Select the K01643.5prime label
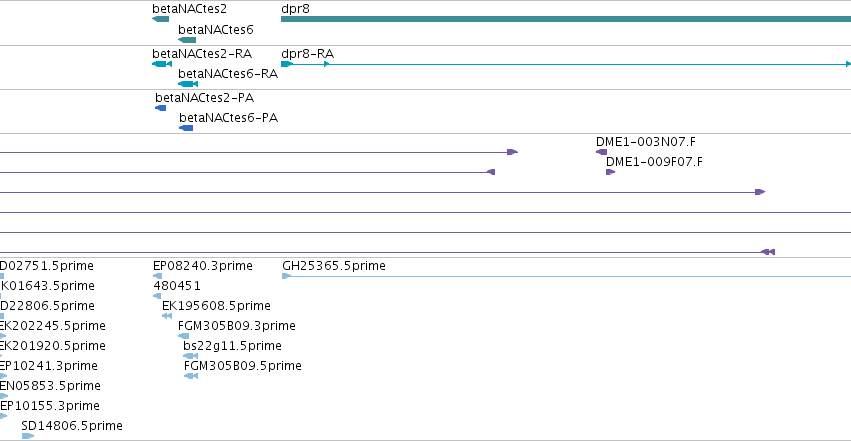Screen dimensions: 851x441 pos(48,286)
